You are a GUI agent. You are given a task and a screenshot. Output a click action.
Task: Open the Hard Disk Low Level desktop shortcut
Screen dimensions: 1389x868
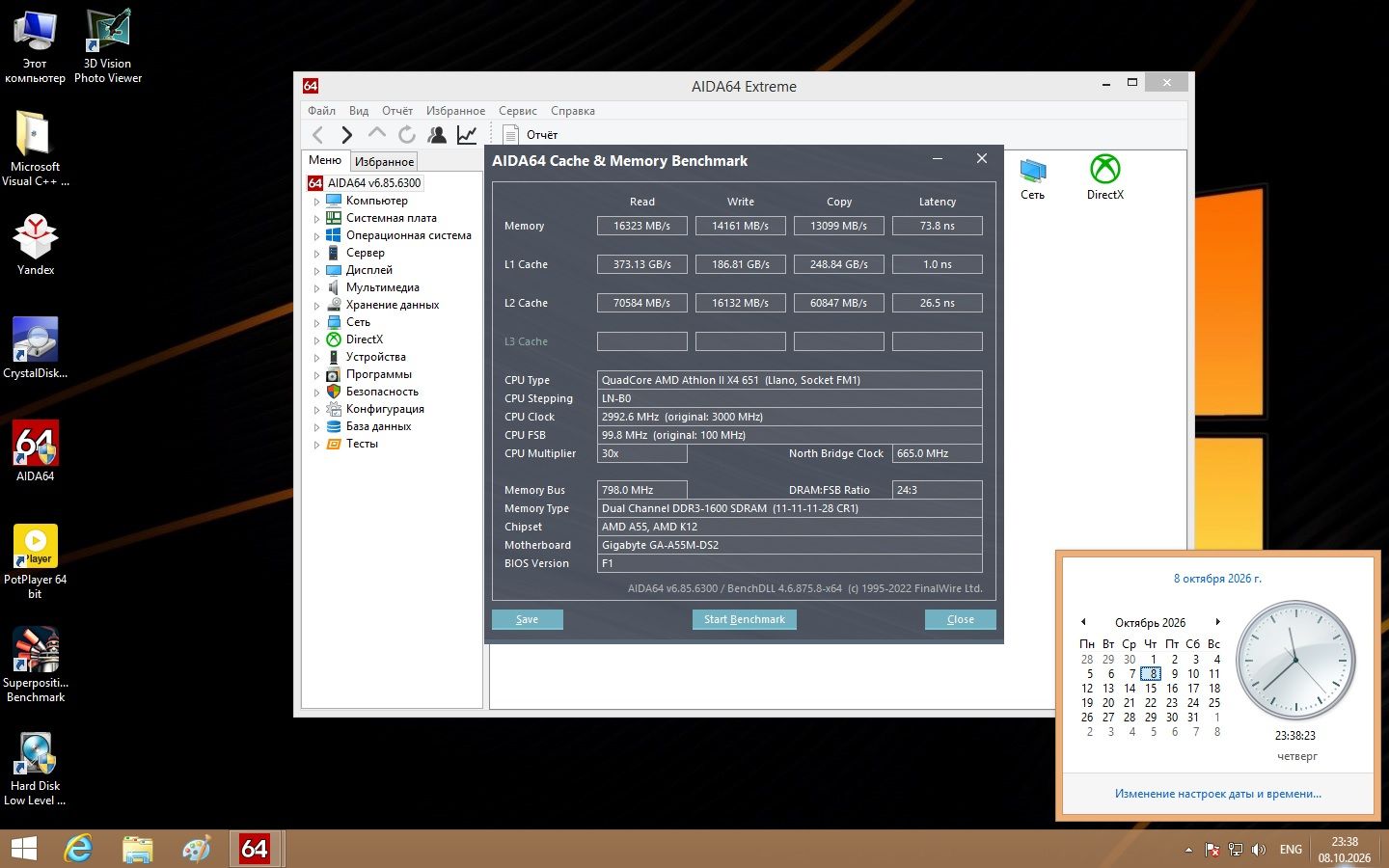36,768
